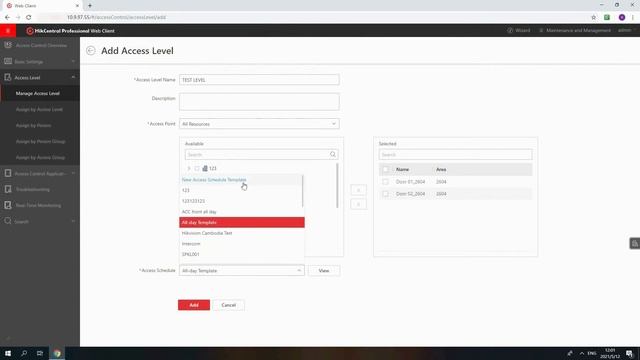Screen dimensions: 640x360
Task: Collapse the Access Schedule dropdown arrow
Action: tap(299, 271)
